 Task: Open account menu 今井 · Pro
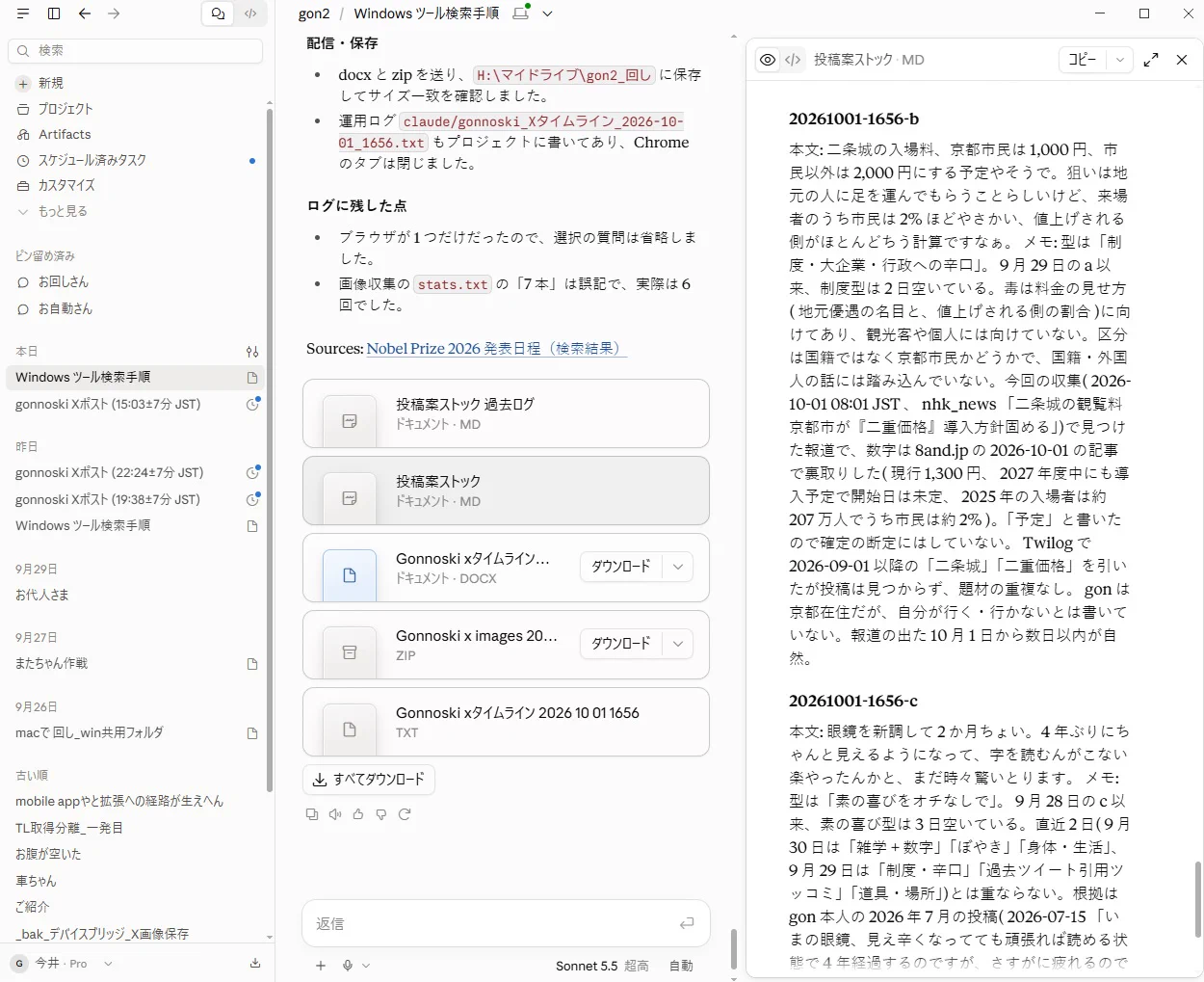point(63,963)
